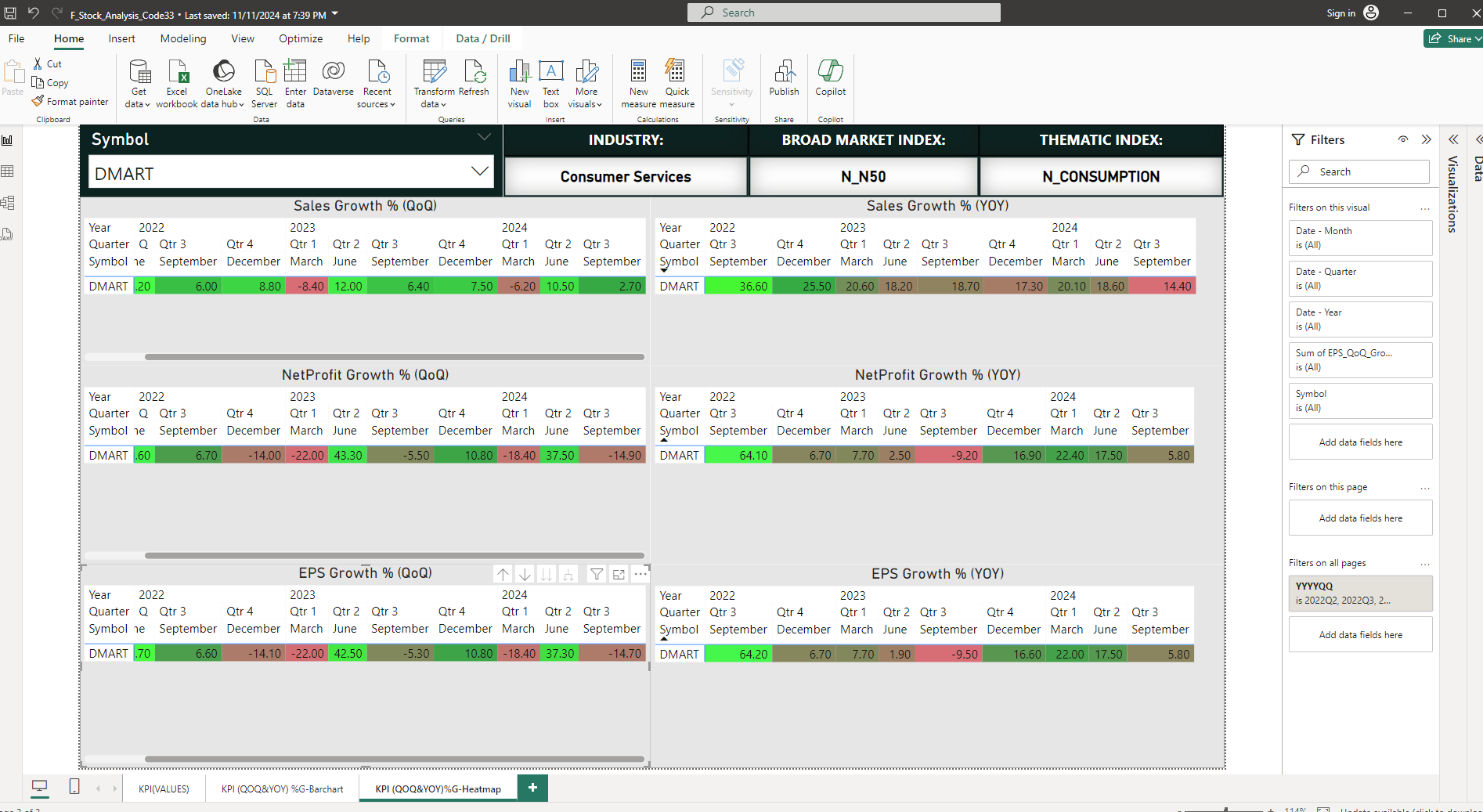Open Copilot from ribbon
The width and height of the screenshot is (1483, 812).
[831, 78]
